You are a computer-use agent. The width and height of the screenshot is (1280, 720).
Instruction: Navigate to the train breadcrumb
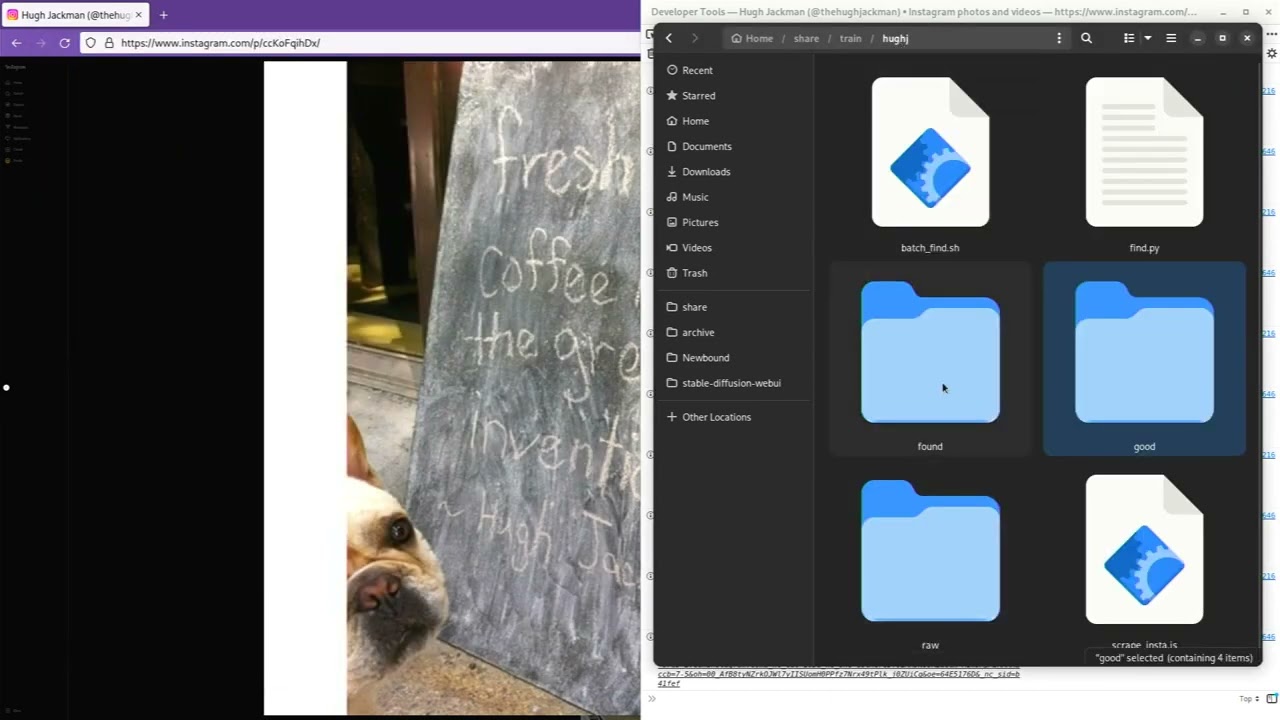(x=850, y=38)
